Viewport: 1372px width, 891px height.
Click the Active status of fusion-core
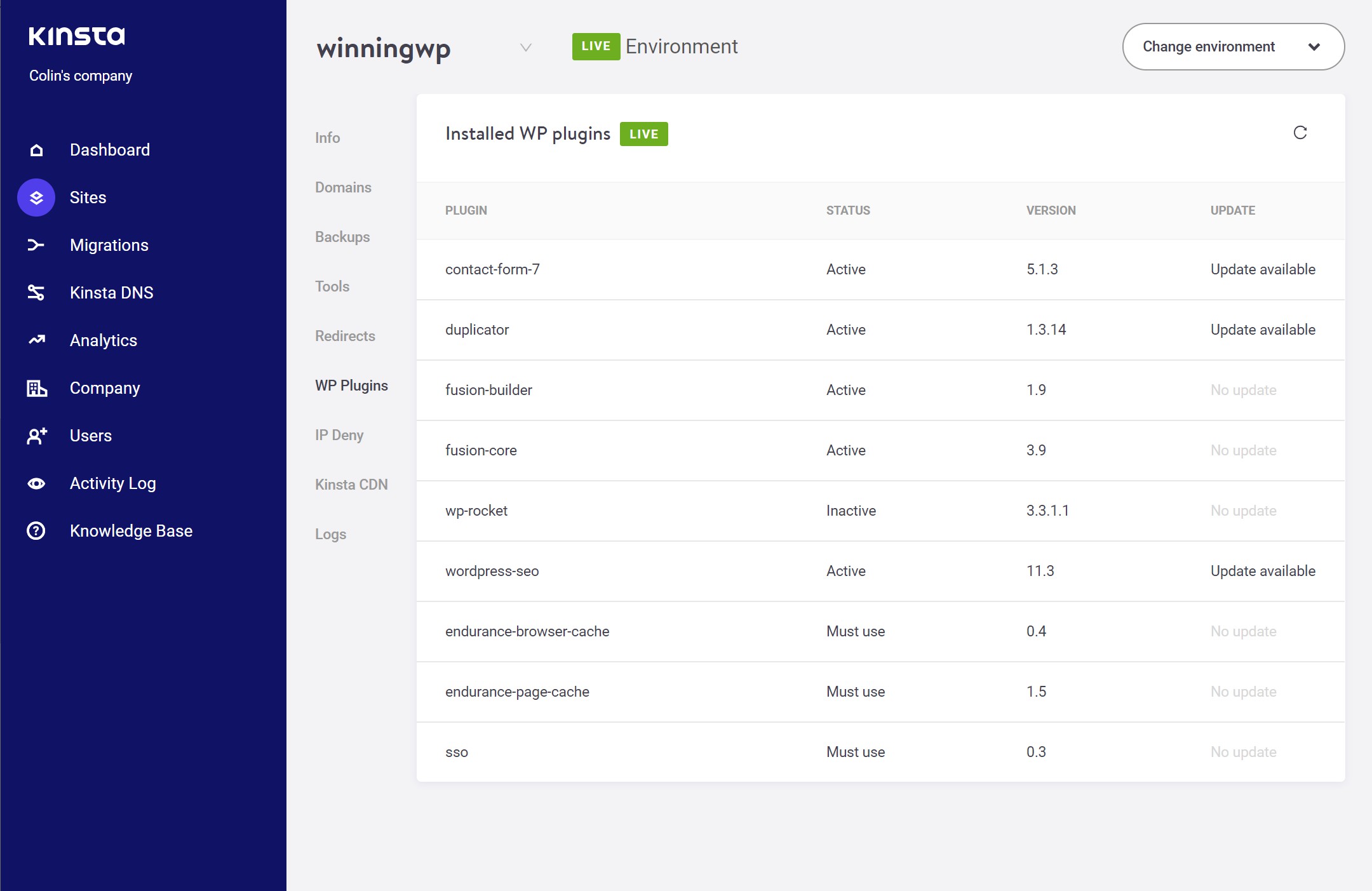coord(845,450)
